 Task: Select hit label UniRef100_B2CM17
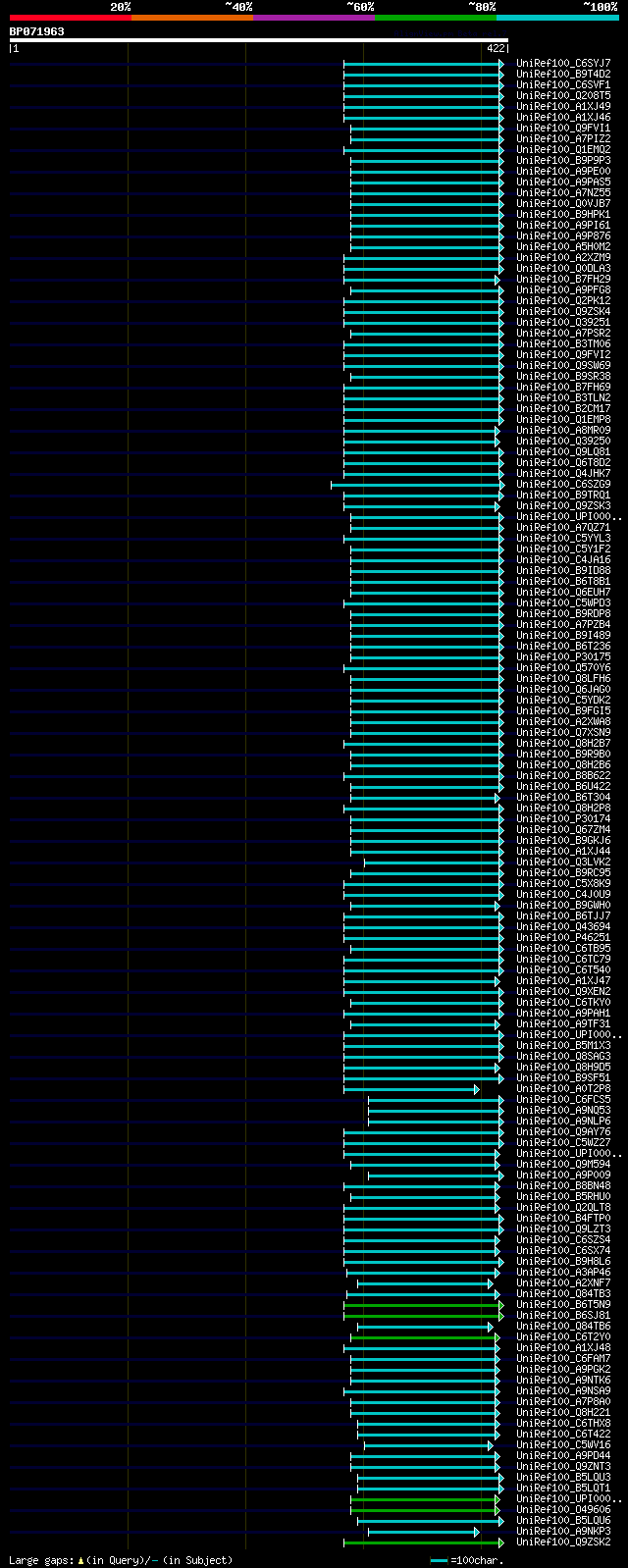click(563, 408)
